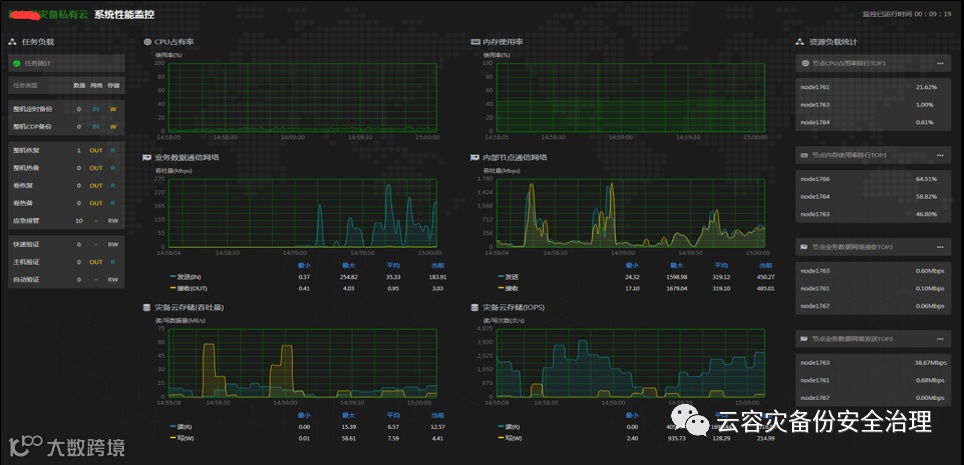Click the 254.82 maximum send value
The height and width of the screenshot is (465, 964).
tap(349, 277)
